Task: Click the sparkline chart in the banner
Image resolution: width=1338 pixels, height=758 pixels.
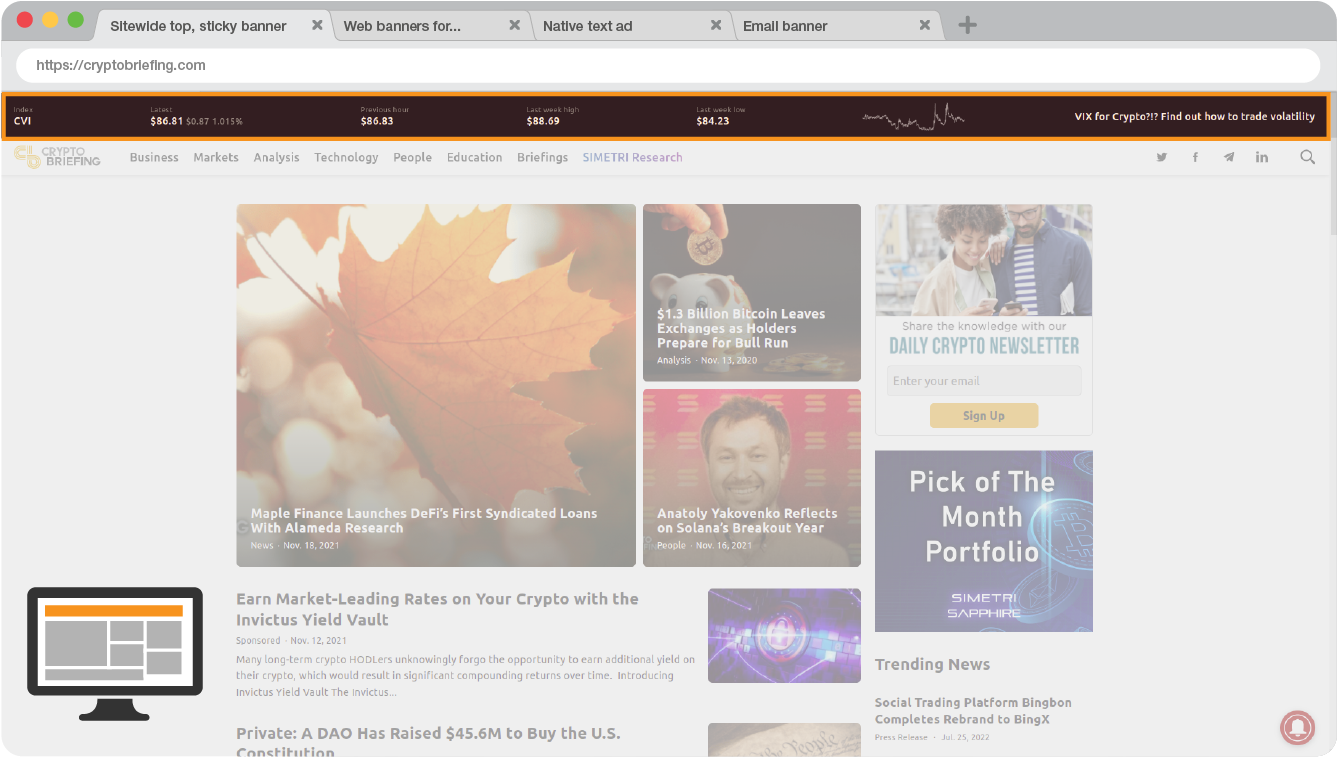Action: click(913, 118)
